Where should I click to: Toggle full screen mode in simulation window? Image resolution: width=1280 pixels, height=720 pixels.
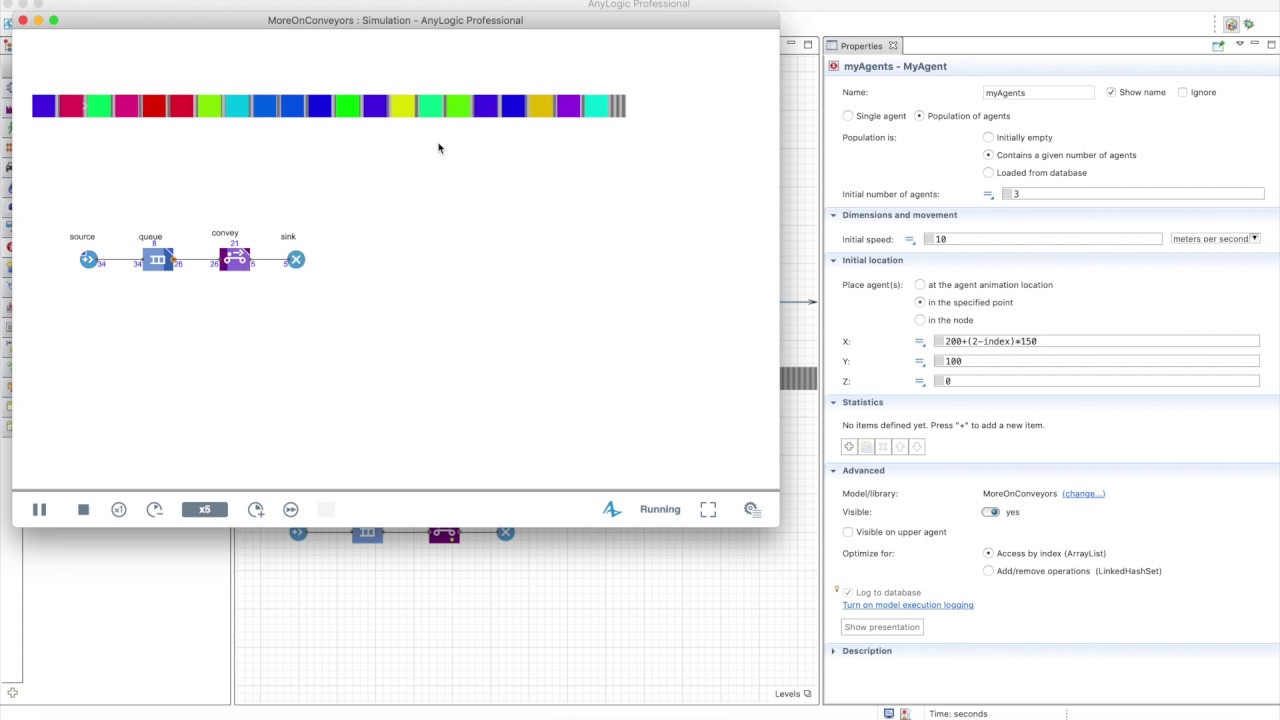coord(708,510)
